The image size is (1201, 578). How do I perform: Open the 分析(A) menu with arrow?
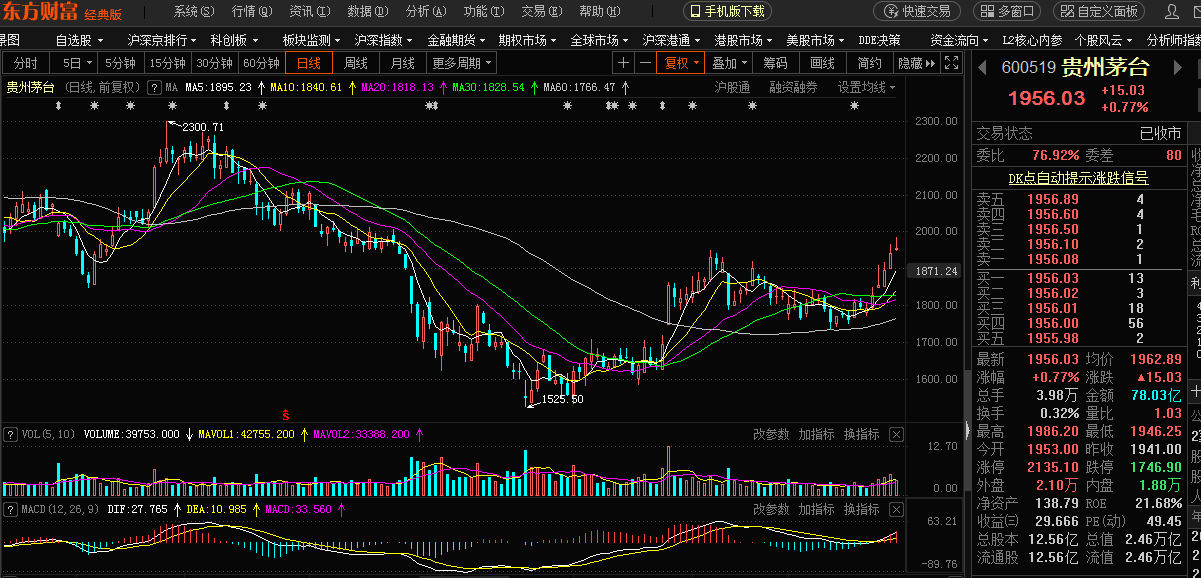tap(426, 11)
